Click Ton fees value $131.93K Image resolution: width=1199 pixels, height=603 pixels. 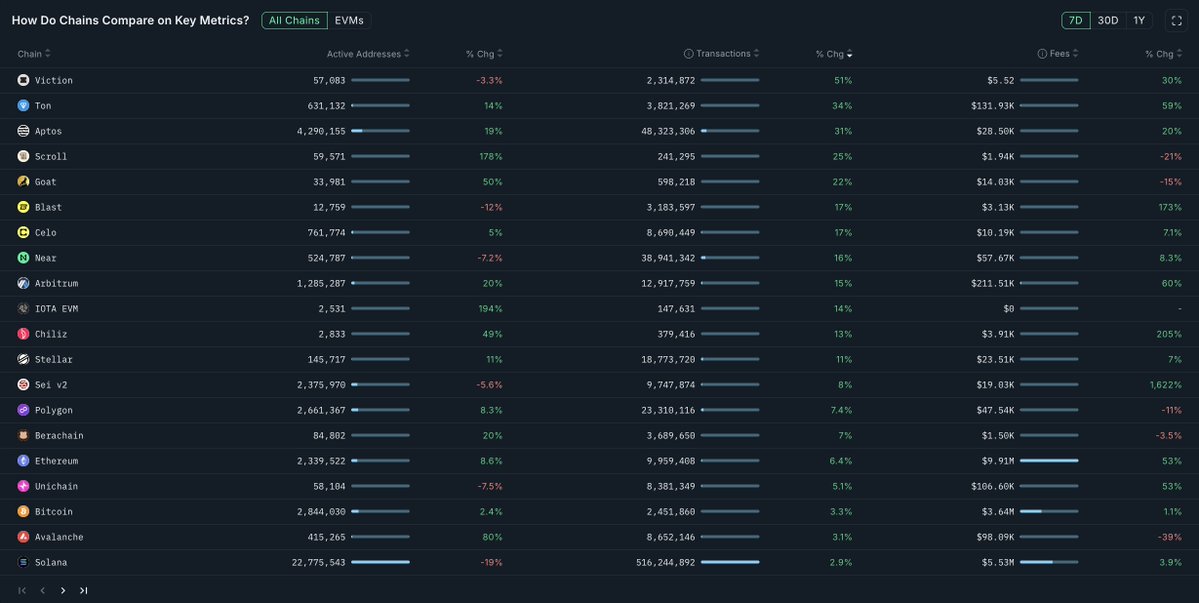(993, 105)
